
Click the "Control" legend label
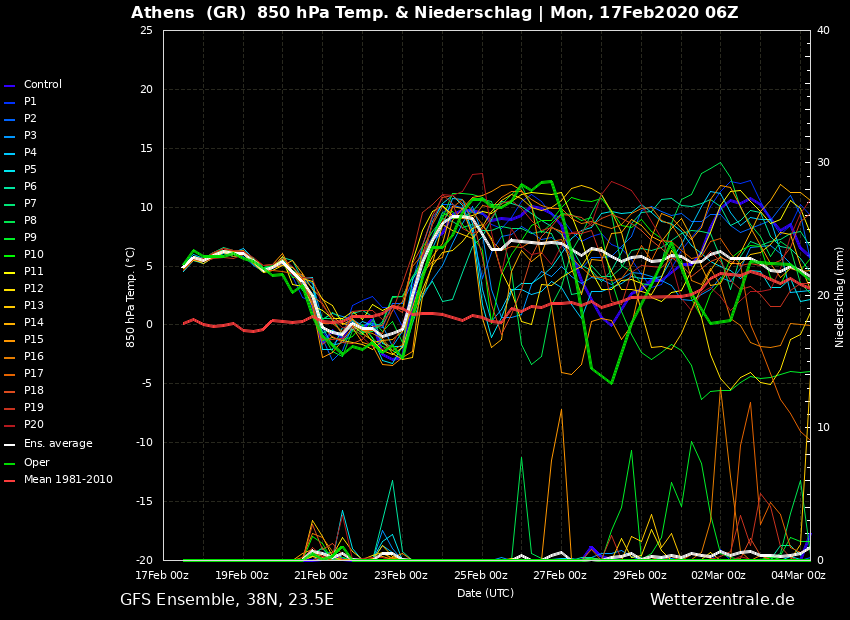(43, 85)
